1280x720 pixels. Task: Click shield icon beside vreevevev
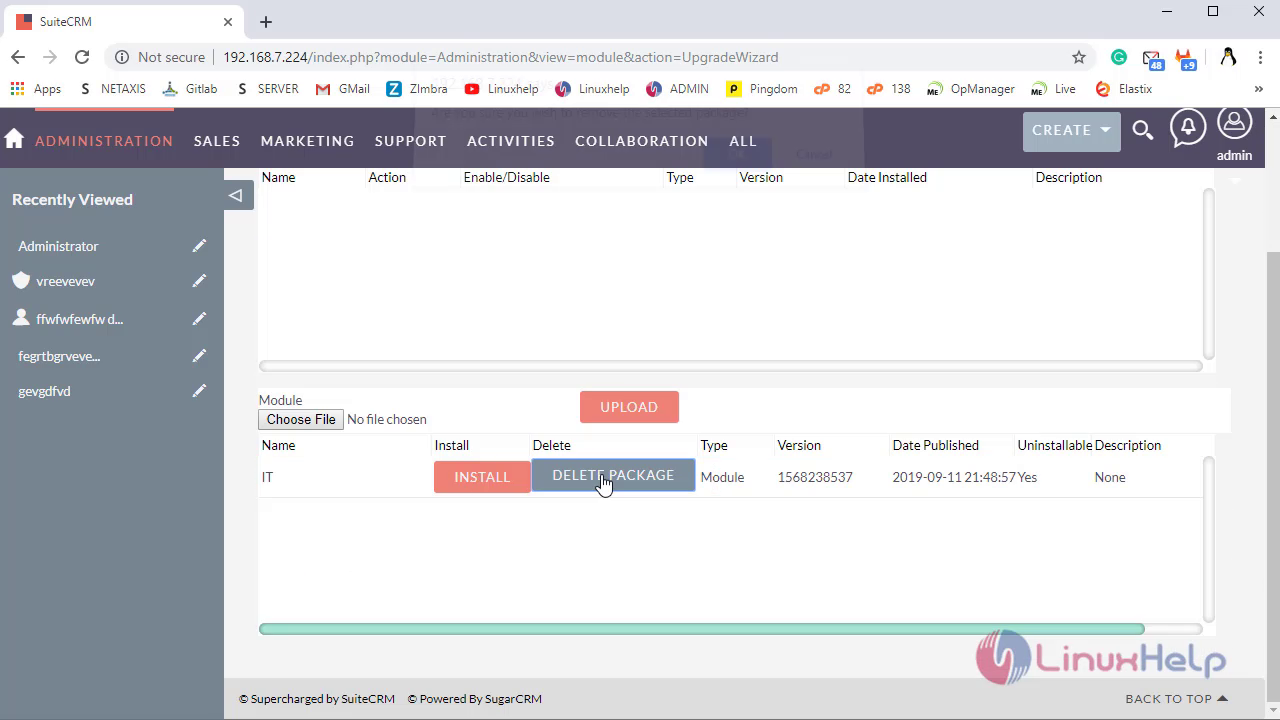pyautogui.click(x=21, y=281)
